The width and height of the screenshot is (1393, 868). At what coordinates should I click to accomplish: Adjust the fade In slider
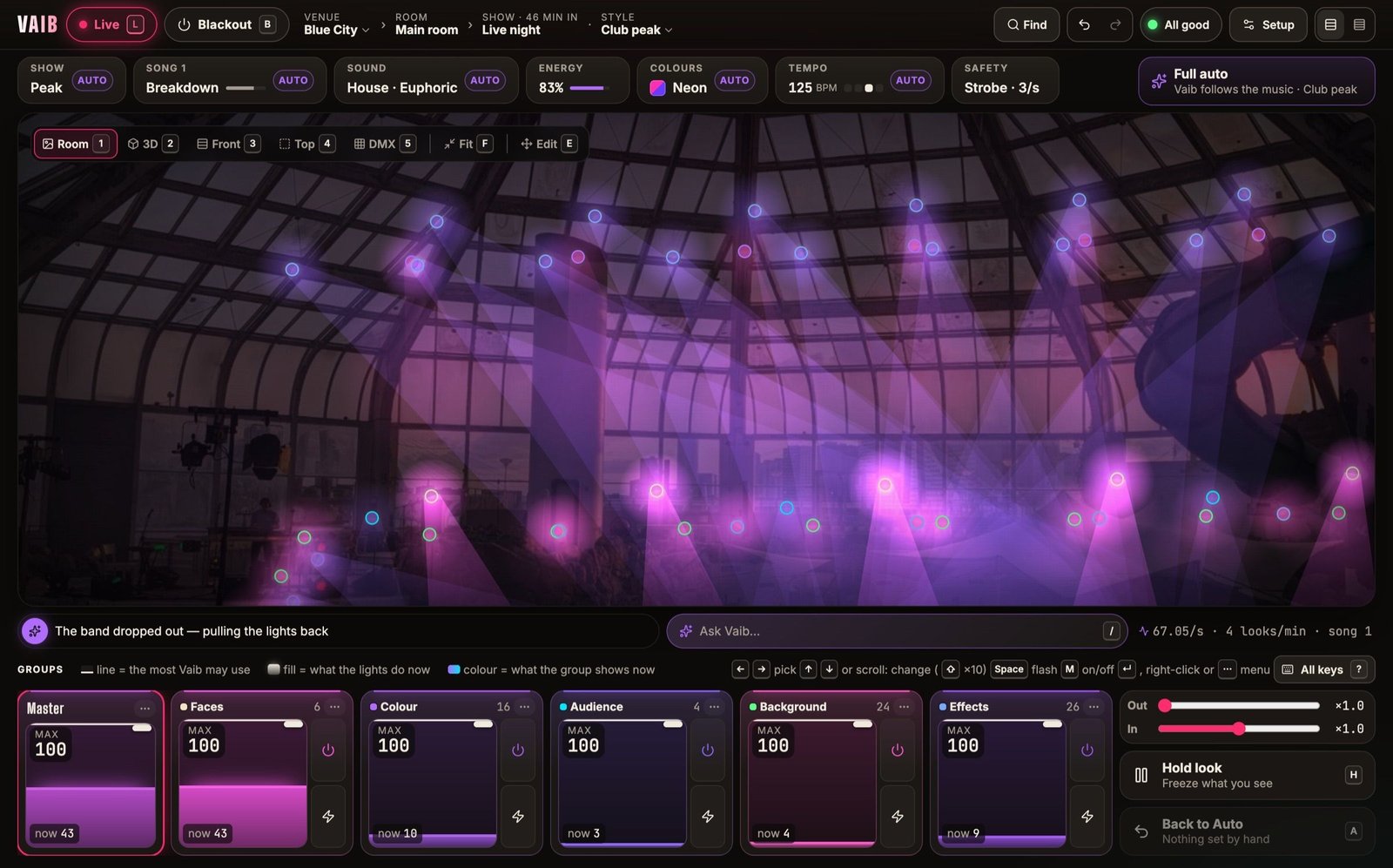coord(1239,729)
